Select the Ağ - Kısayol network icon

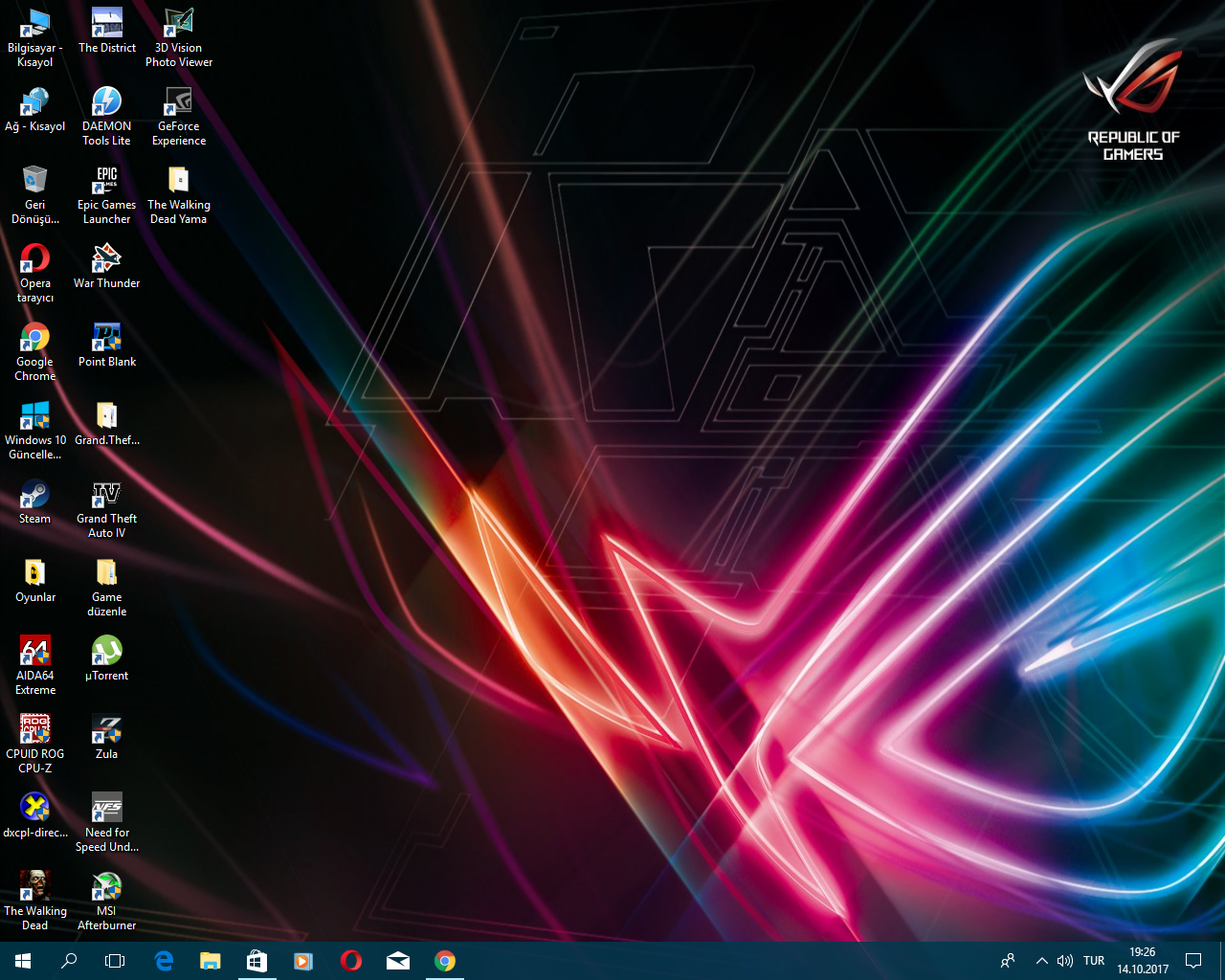(x=35, y=110)
